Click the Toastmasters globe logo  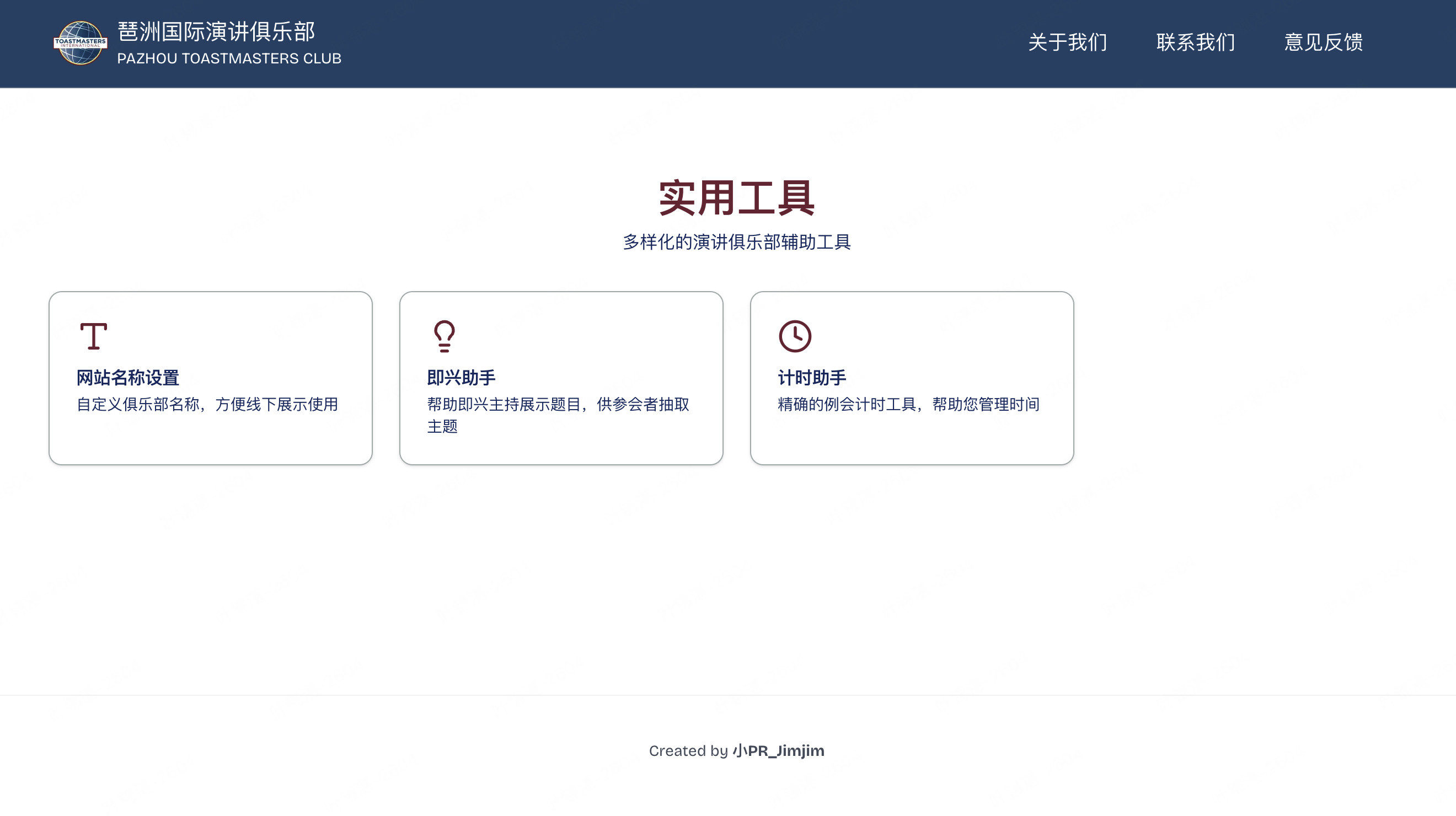click(81, 43)
